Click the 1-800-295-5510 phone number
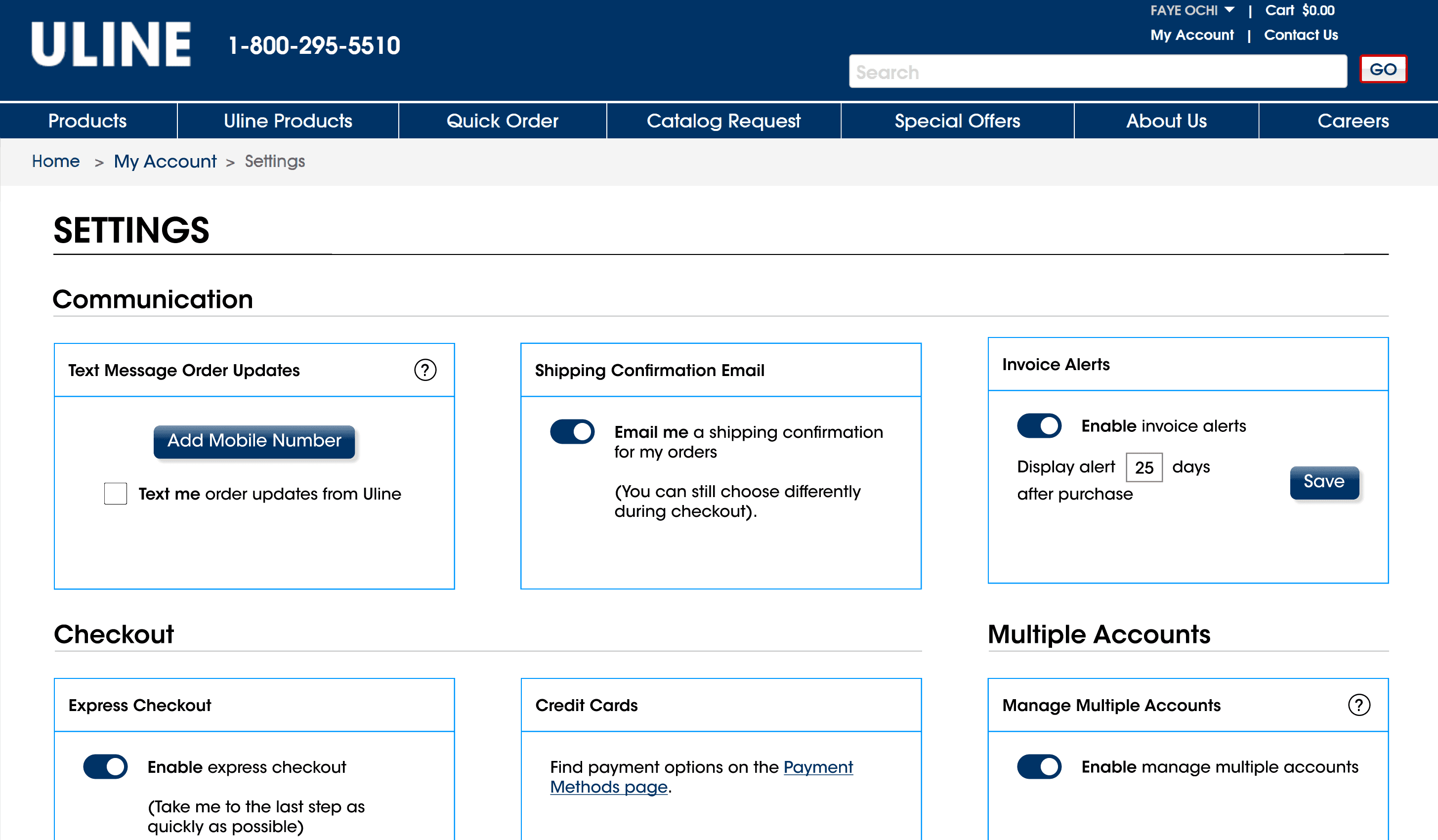 click(x=314, y=45)
